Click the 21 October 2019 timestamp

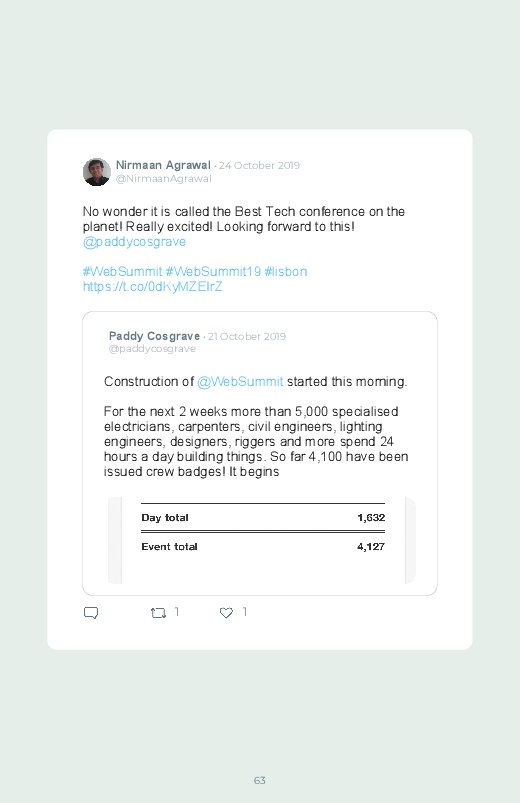247,336
